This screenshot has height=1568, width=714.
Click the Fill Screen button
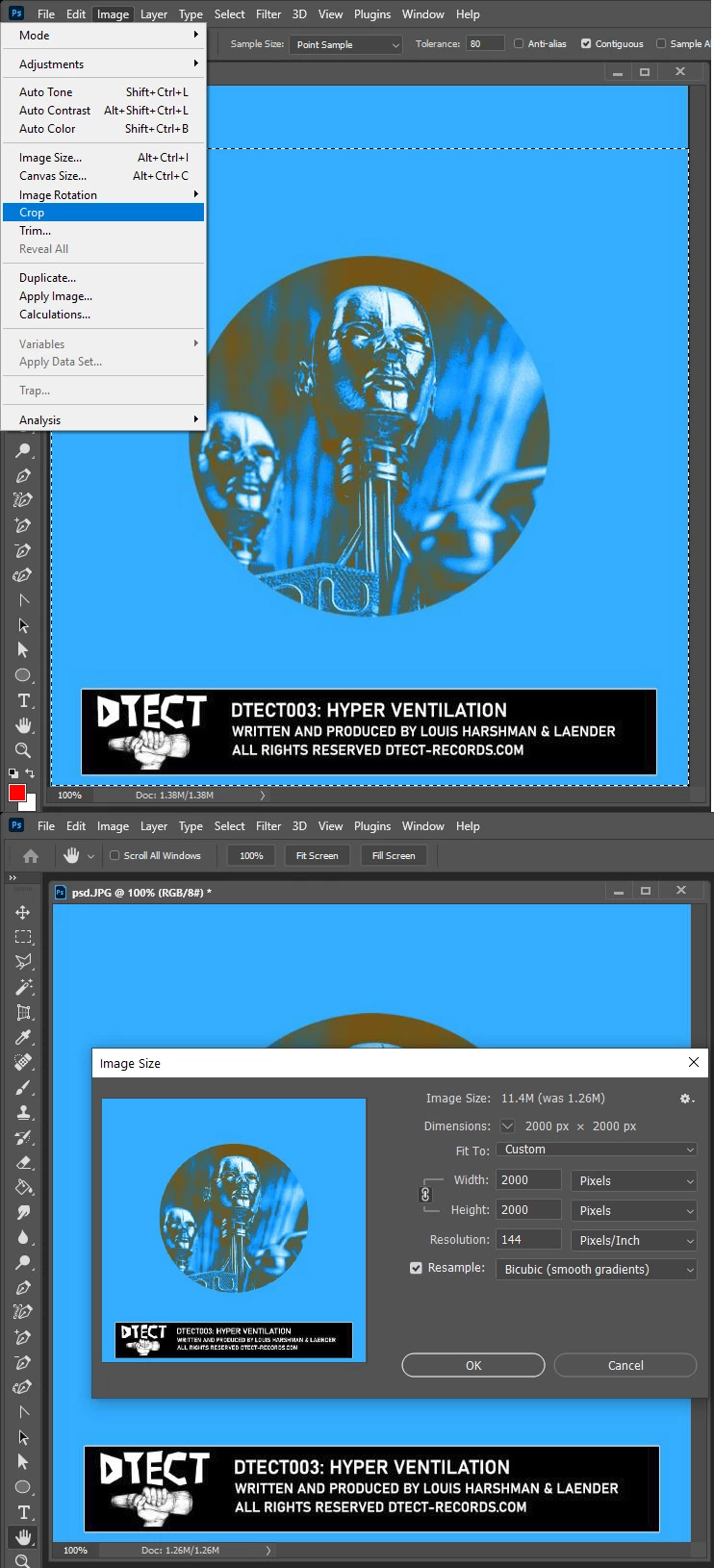click(x=394, y=855)
